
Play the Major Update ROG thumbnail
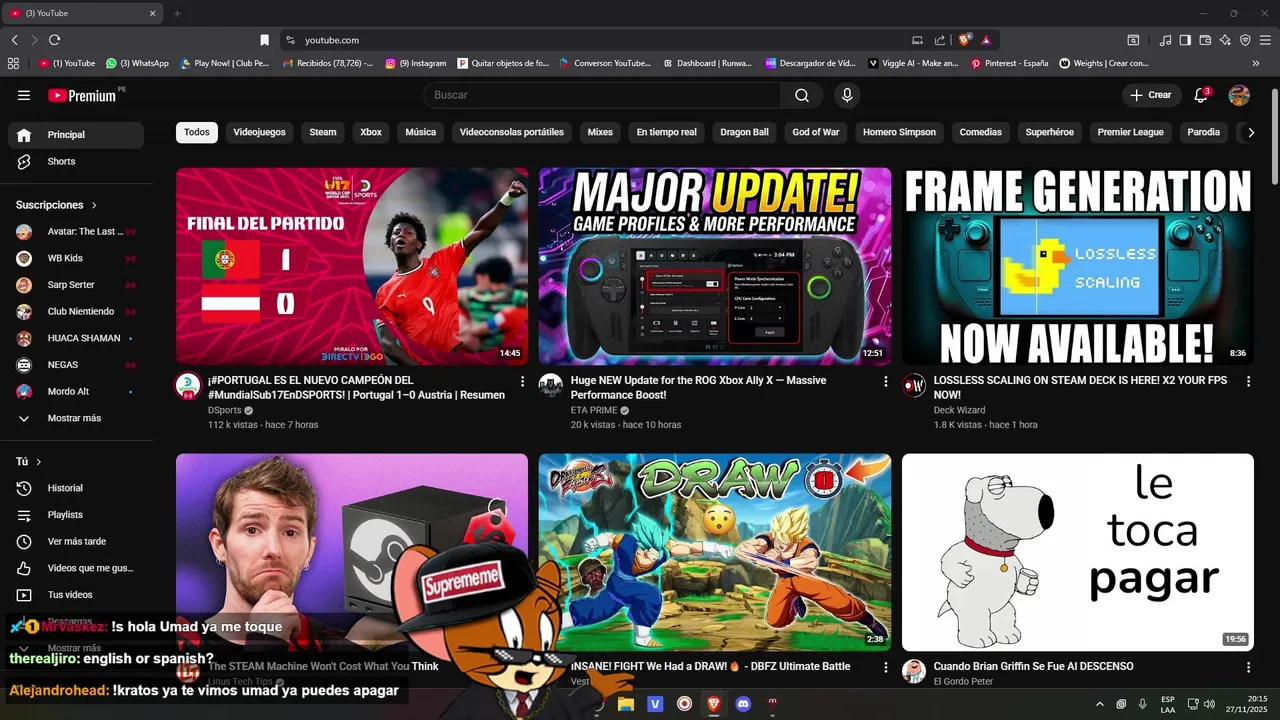715,266
